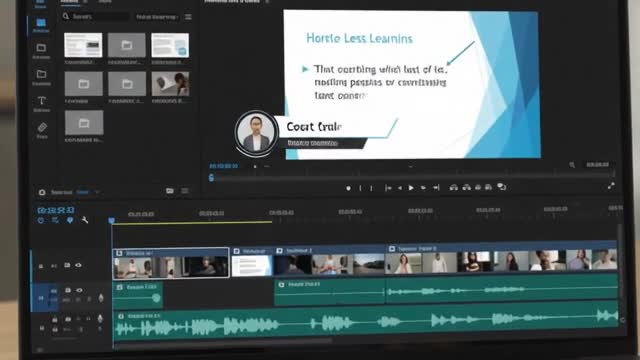Click the large blue timeline timecode
The height and width of the screenshot is (360, 640).
[56, 210]
